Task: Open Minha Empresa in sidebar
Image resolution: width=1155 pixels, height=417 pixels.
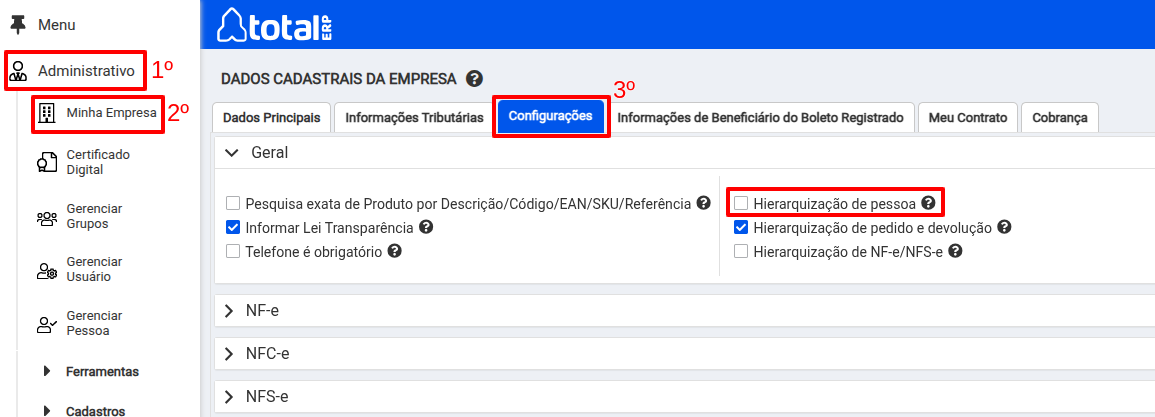Action: click(x=111, y=113)
